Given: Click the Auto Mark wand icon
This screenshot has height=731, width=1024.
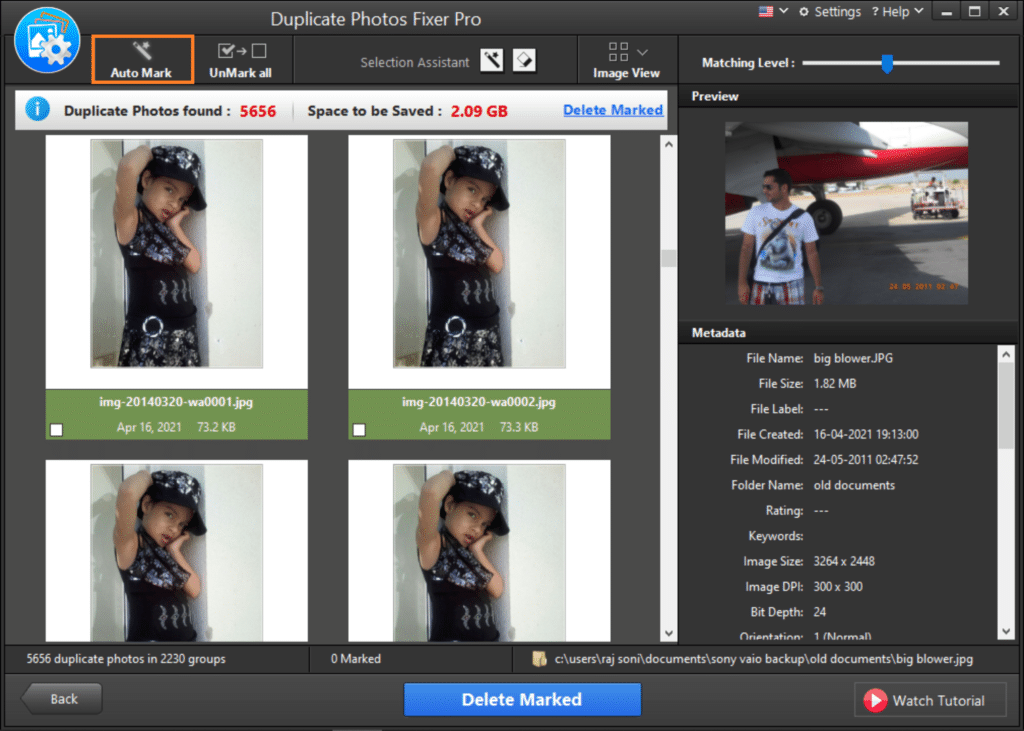Looking at the screenshot, I should [x=142, y=50].
